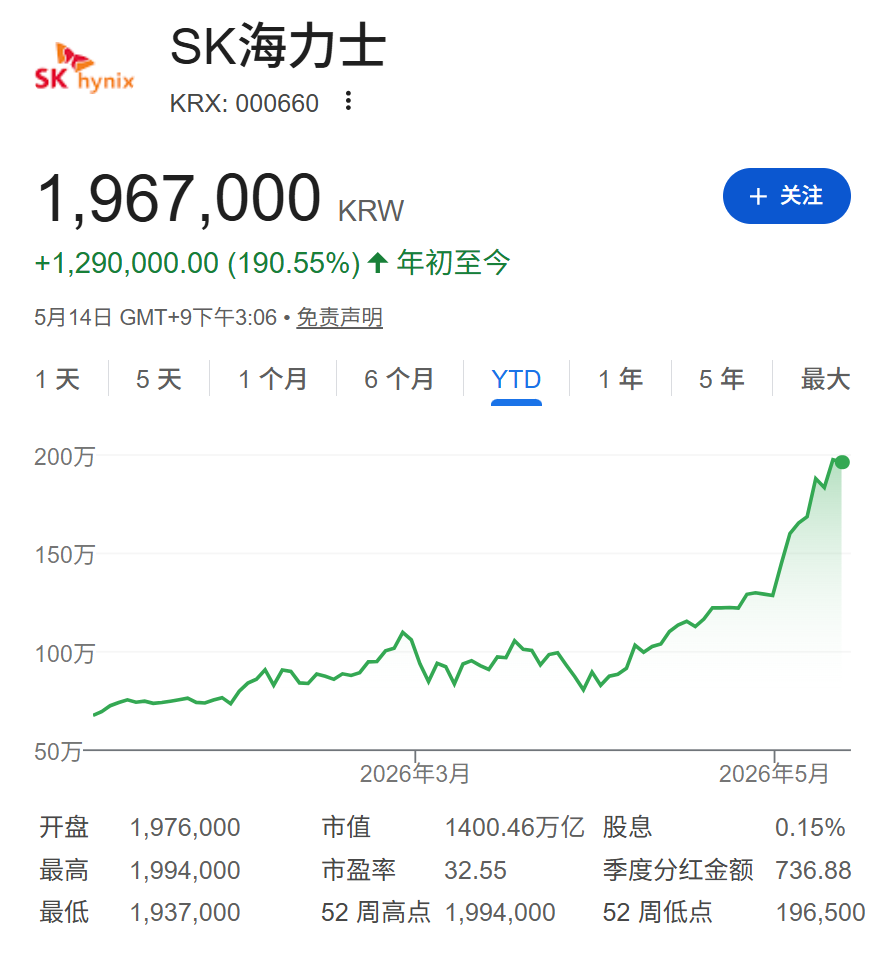The height and width of the screenshot is (968, 870).
Task: Click the 最低 value 1,937,000
Action: tap(185, 912)
